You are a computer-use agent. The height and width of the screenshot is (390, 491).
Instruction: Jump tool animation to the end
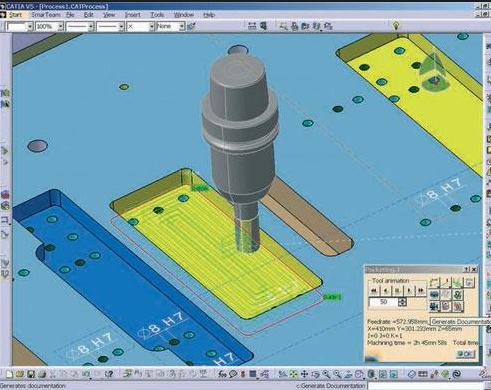pos(421,291)
